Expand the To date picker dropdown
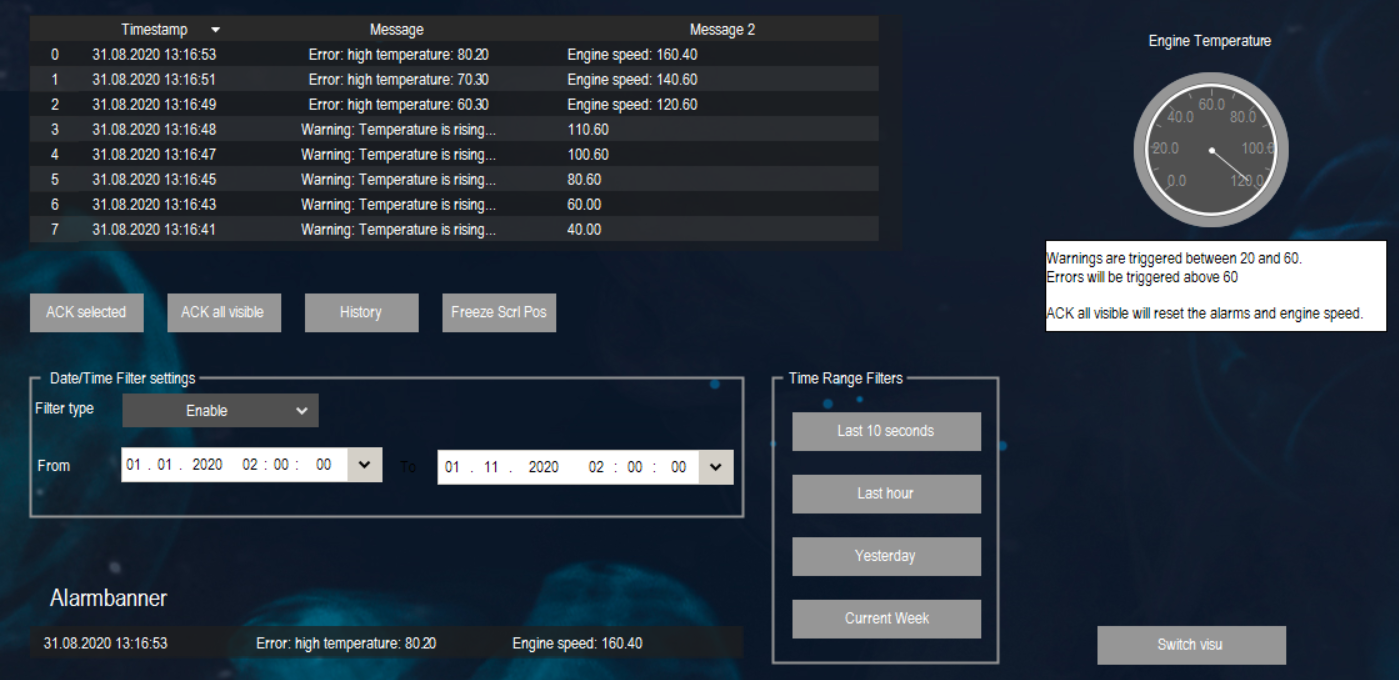Viewport: 1399px width, 680px height. tap(715, 466)
